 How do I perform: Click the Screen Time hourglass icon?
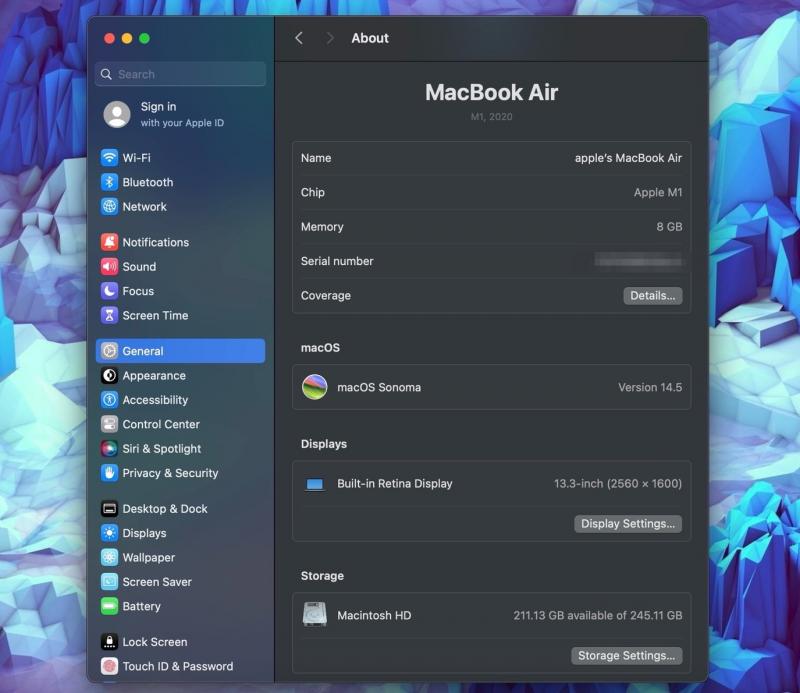tap(109, 315)
